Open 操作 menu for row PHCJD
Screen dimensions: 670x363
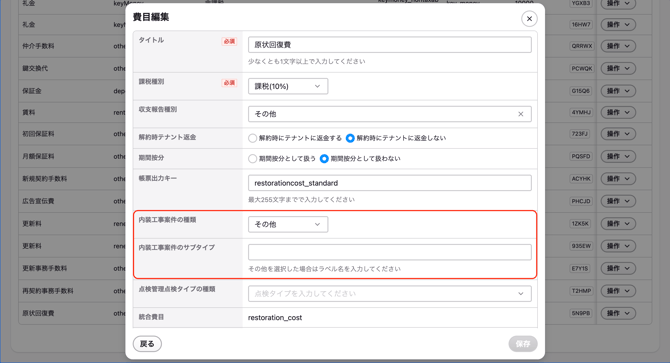[x=618, y=201]
